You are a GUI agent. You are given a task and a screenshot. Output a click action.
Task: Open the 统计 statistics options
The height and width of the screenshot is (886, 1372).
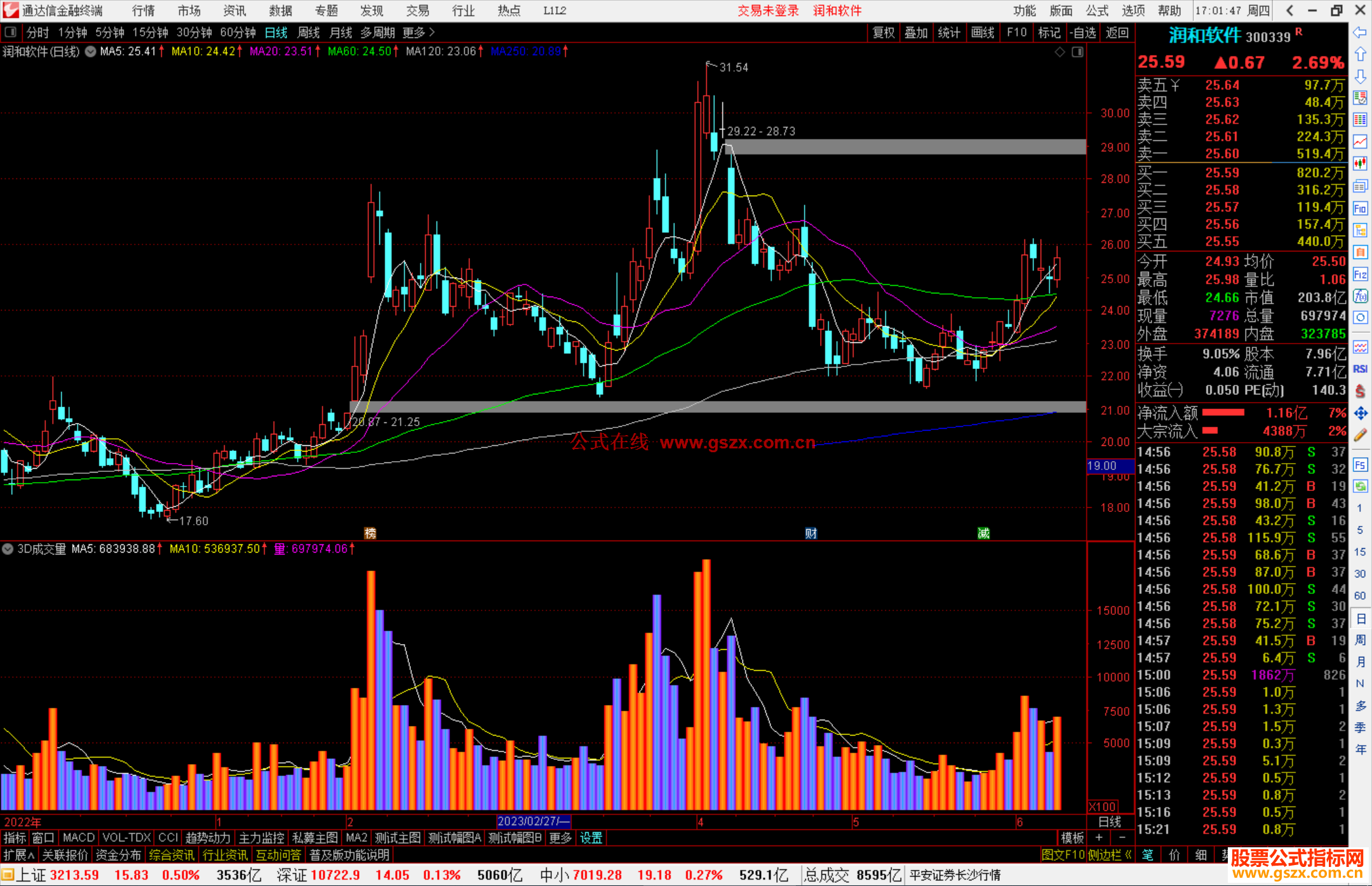949,32
